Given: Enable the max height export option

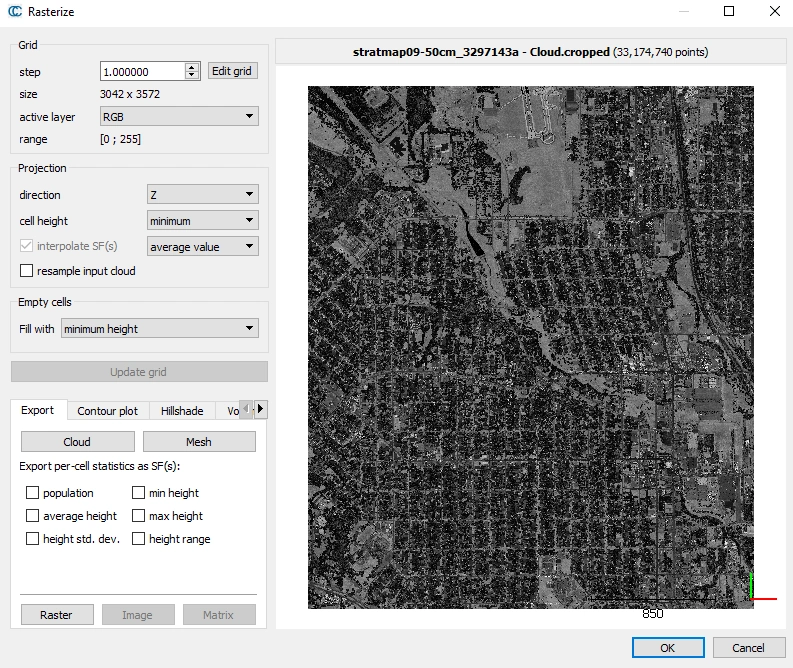Looking at the screenshot, I should point(139,516).
